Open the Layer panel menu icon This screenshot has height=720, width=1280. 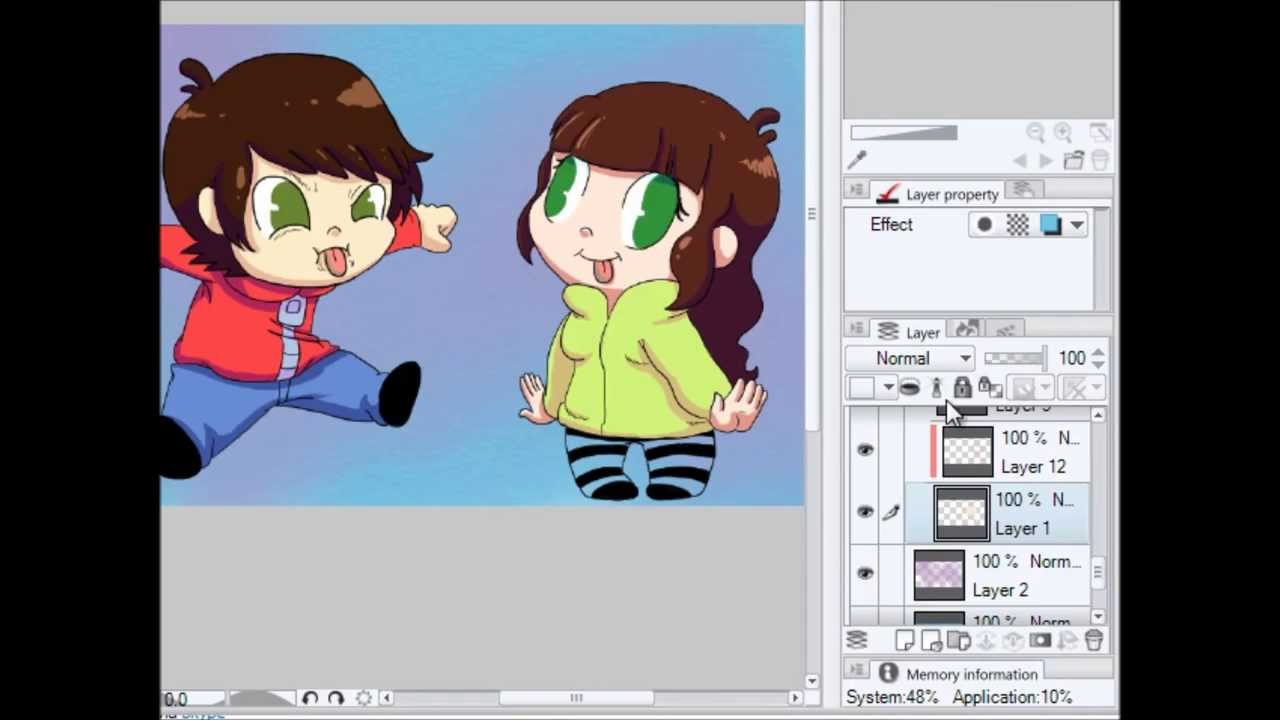(x=856, y=328)
